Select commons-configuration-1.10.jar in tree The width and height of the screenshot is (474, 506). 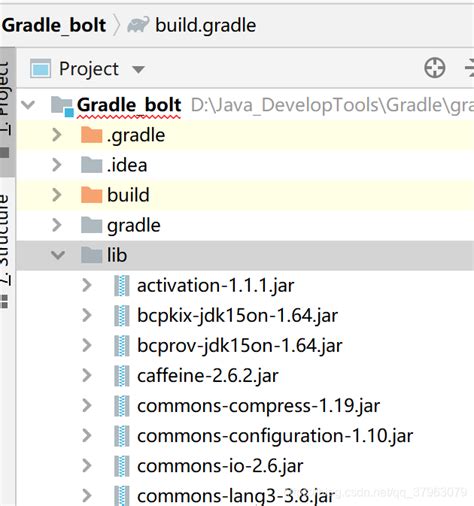(275, 436)
